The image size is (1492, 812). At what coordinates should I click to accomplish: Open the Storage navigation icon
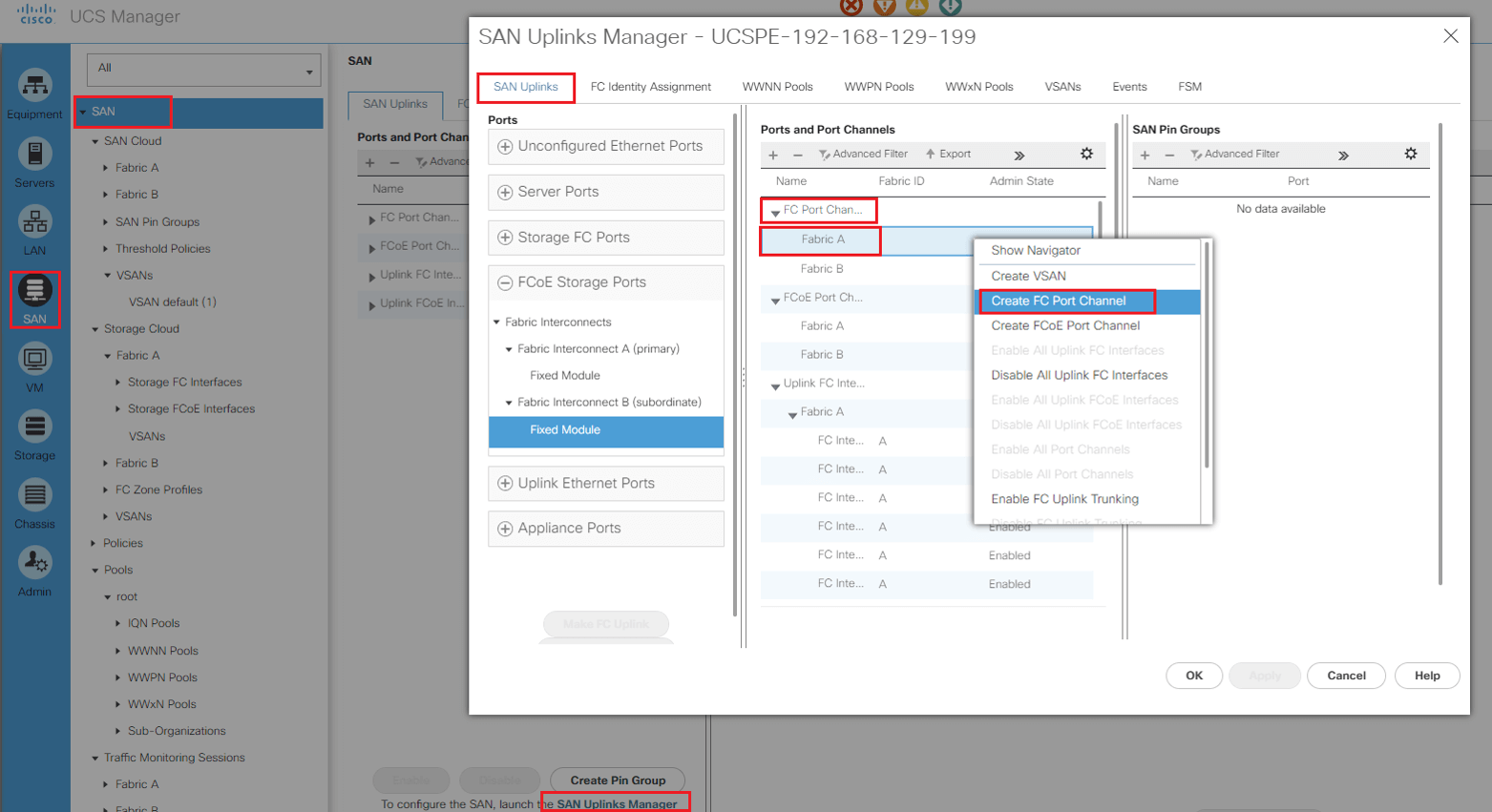pyautogui.click(x=34, y=435)
